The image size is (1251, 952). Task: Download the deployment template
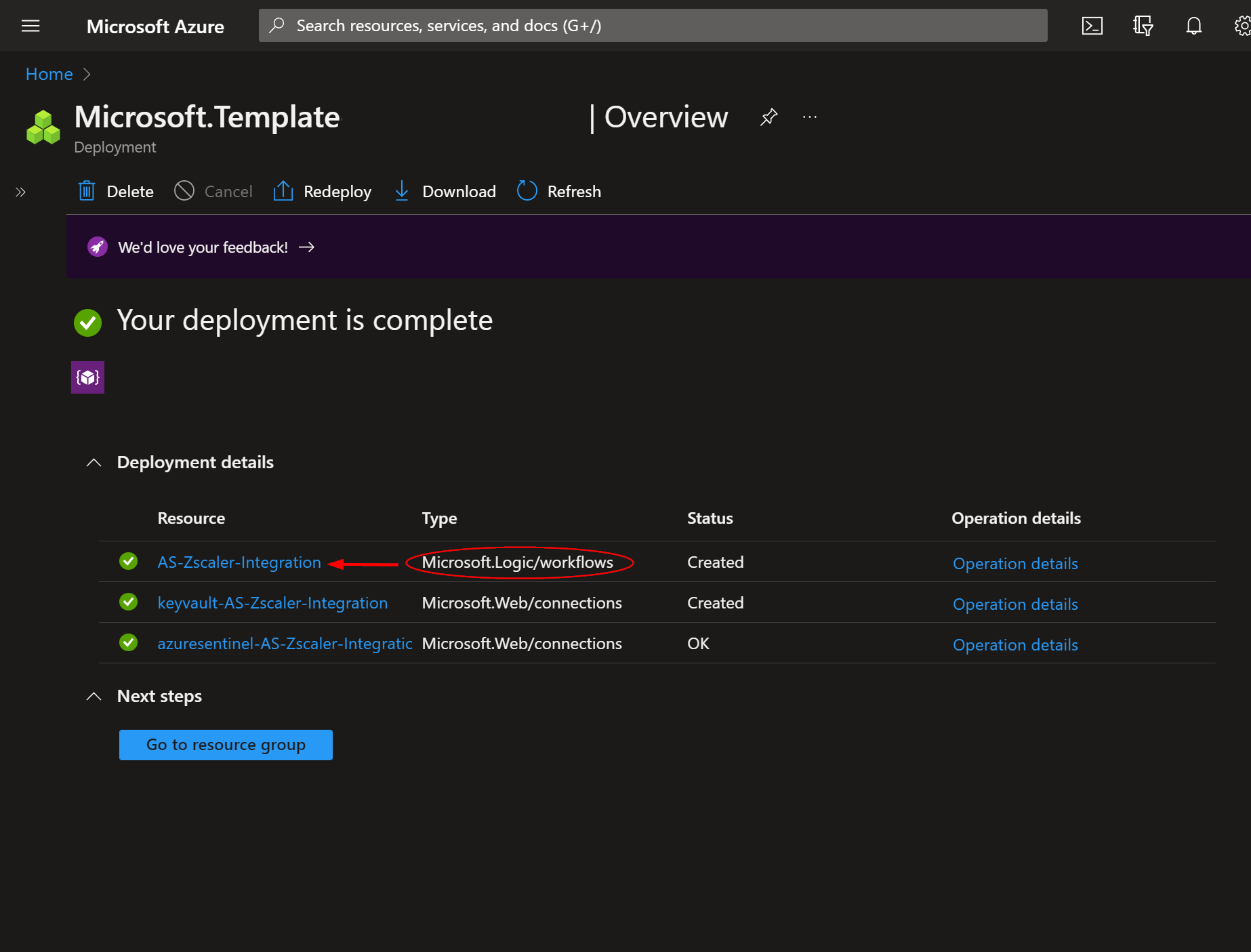tap(445, 192)
